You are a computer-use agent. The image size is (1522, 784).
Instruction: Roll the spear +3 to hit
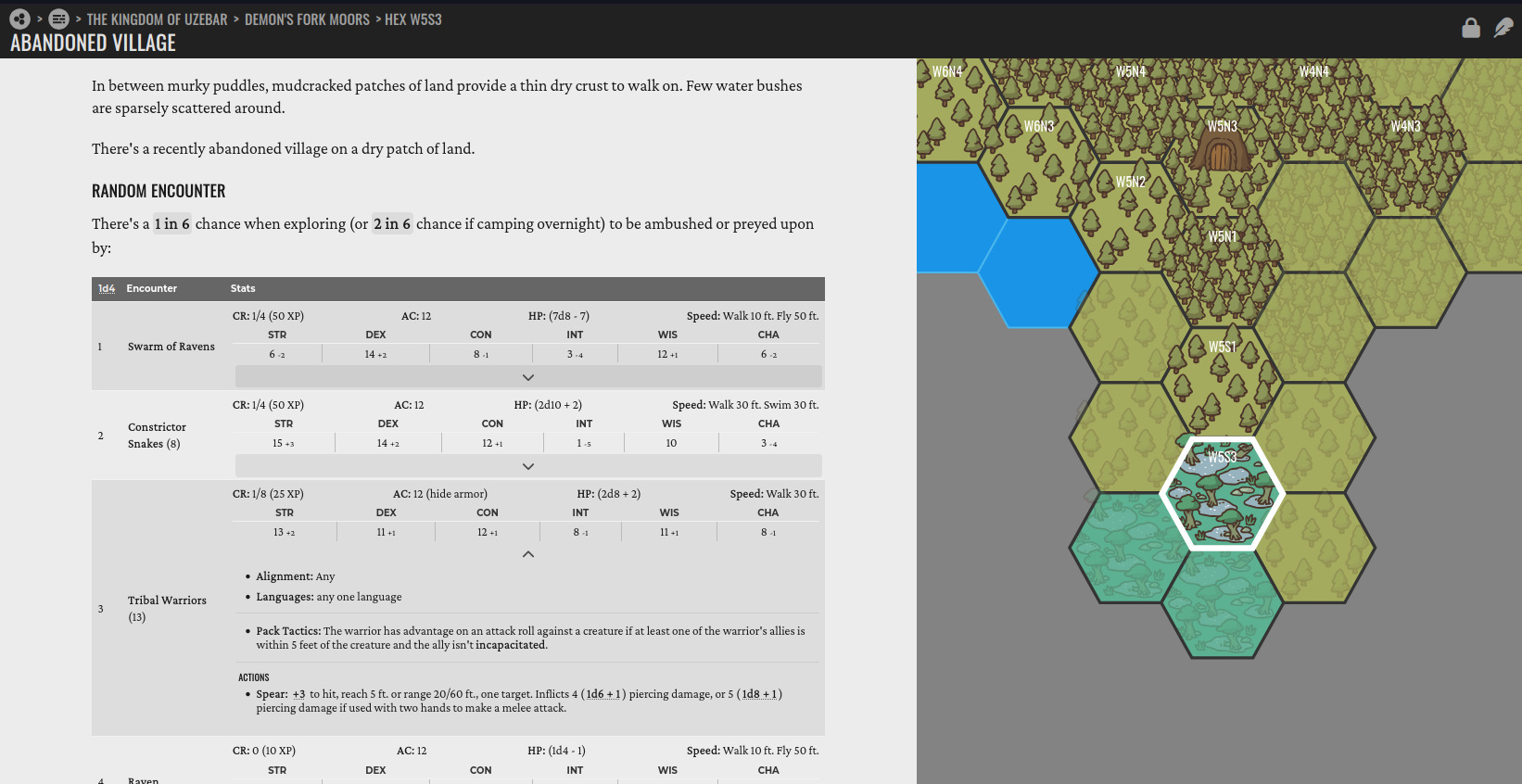coord(298,694)
